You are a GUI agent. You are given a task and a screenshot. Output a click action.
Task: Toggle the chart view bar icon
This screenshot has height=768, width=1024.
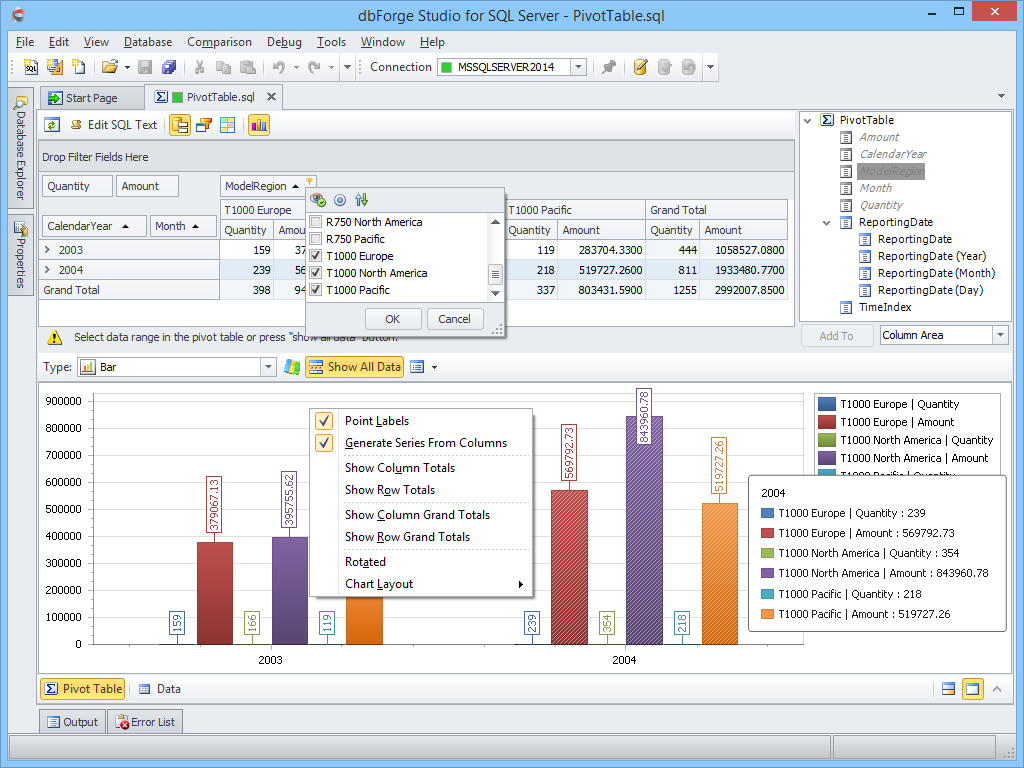(259, 125)
